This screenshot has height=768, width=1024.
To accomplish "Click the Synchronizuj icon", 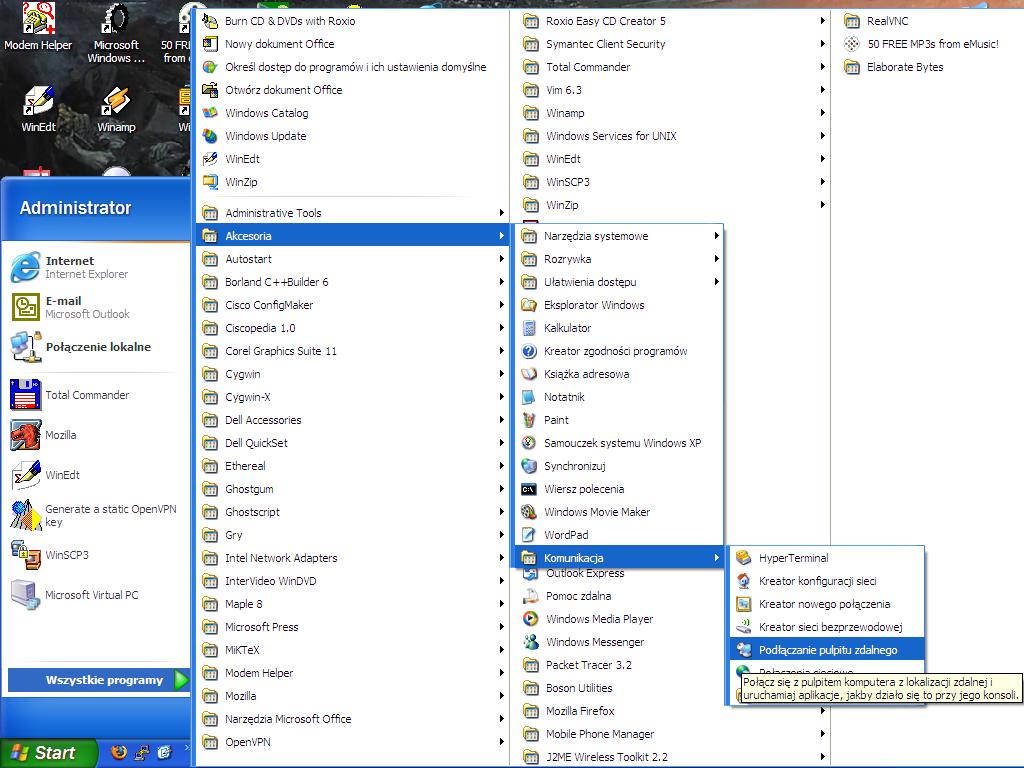I will pyautogui.click(x=529, y=466).
